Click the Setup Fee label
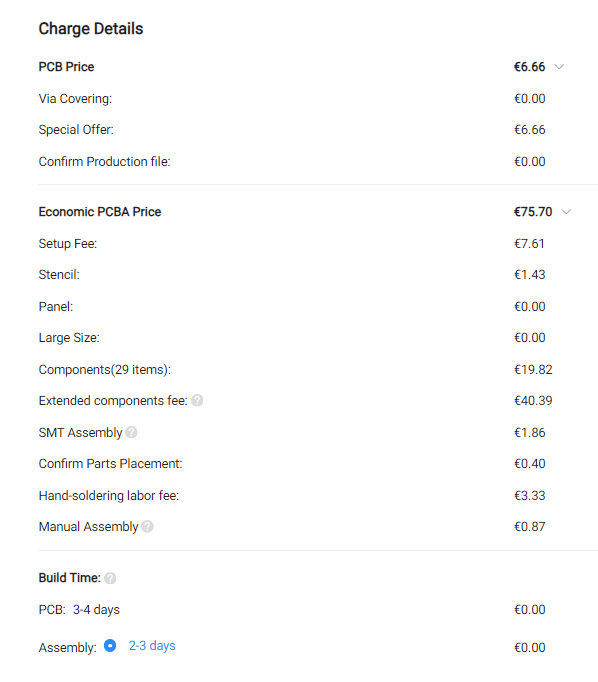Image resolution: width=598 pixels, height=682 pixels. click(67, 244)
